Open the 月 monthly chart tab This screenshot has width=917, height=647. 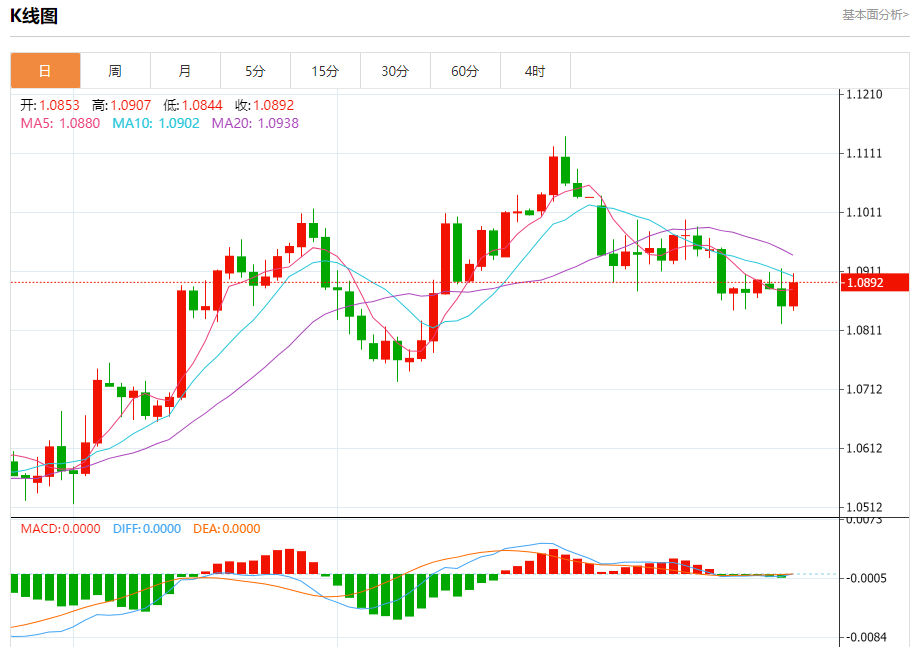tap(185, 71)
